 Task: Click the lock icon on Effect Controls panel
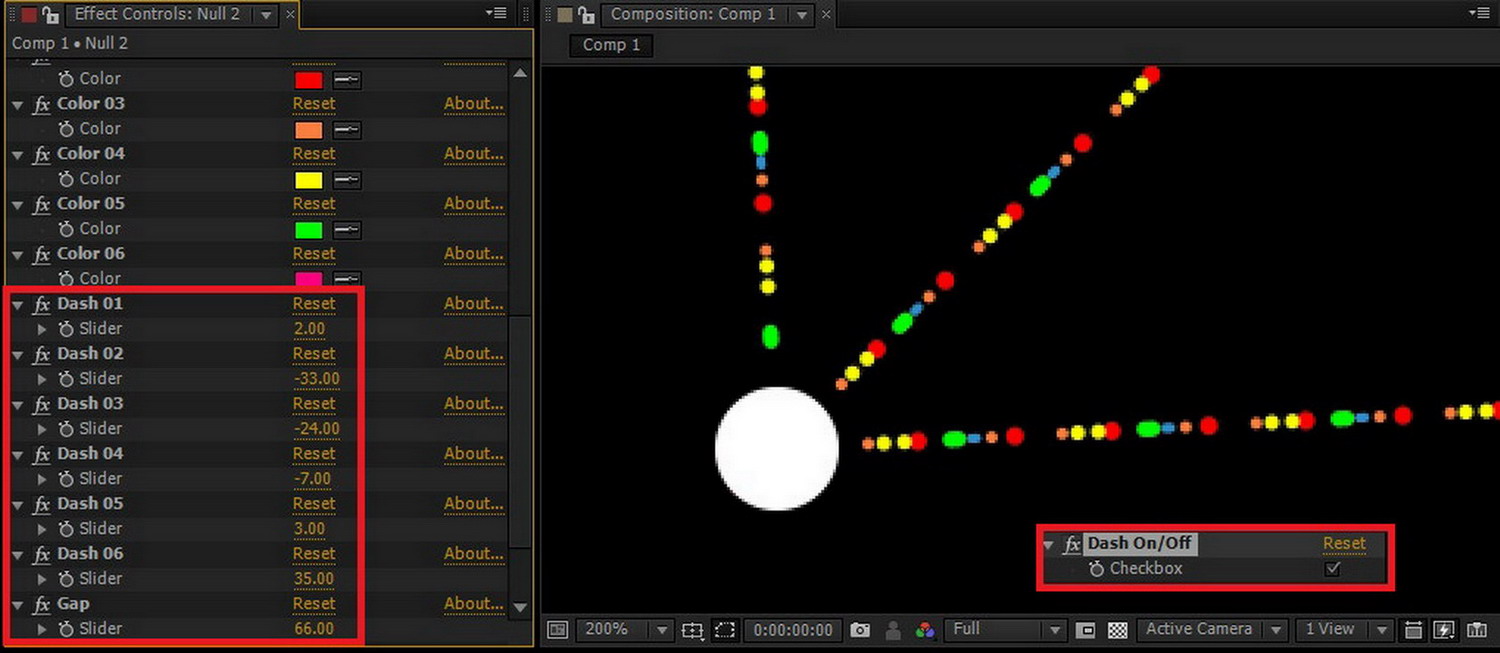coord(50,14)
